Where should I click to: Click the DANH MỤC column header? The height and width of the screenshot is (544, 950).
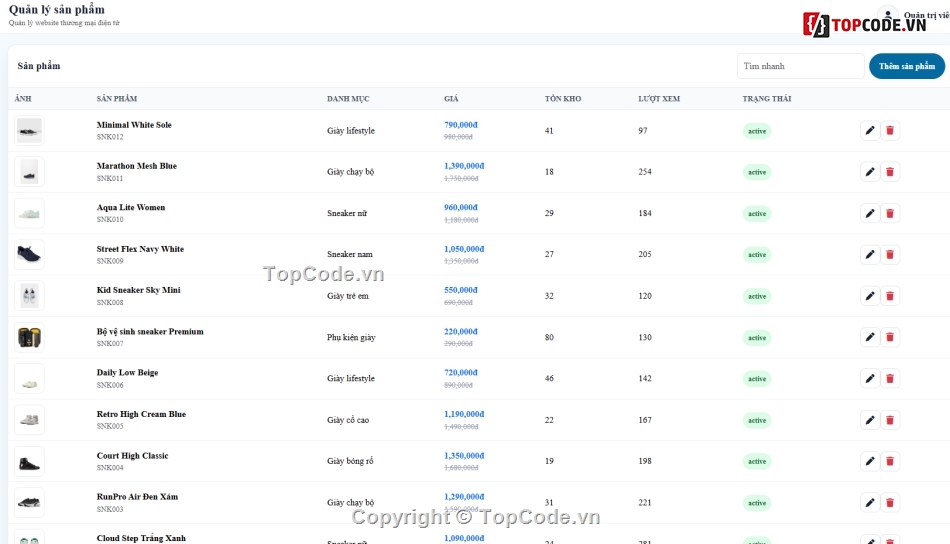coord(348,99)
